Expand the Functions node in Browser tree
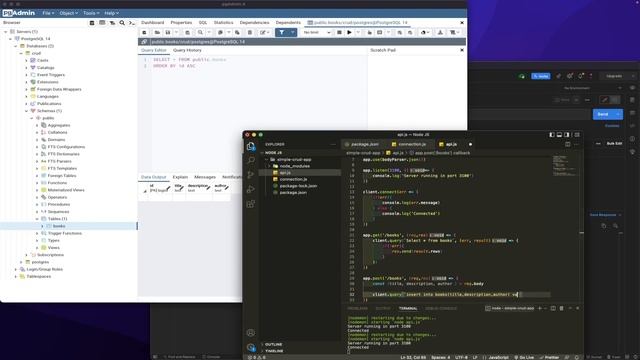Image resolution: width=640 pixels, height=360 pixels. (37, 183)
